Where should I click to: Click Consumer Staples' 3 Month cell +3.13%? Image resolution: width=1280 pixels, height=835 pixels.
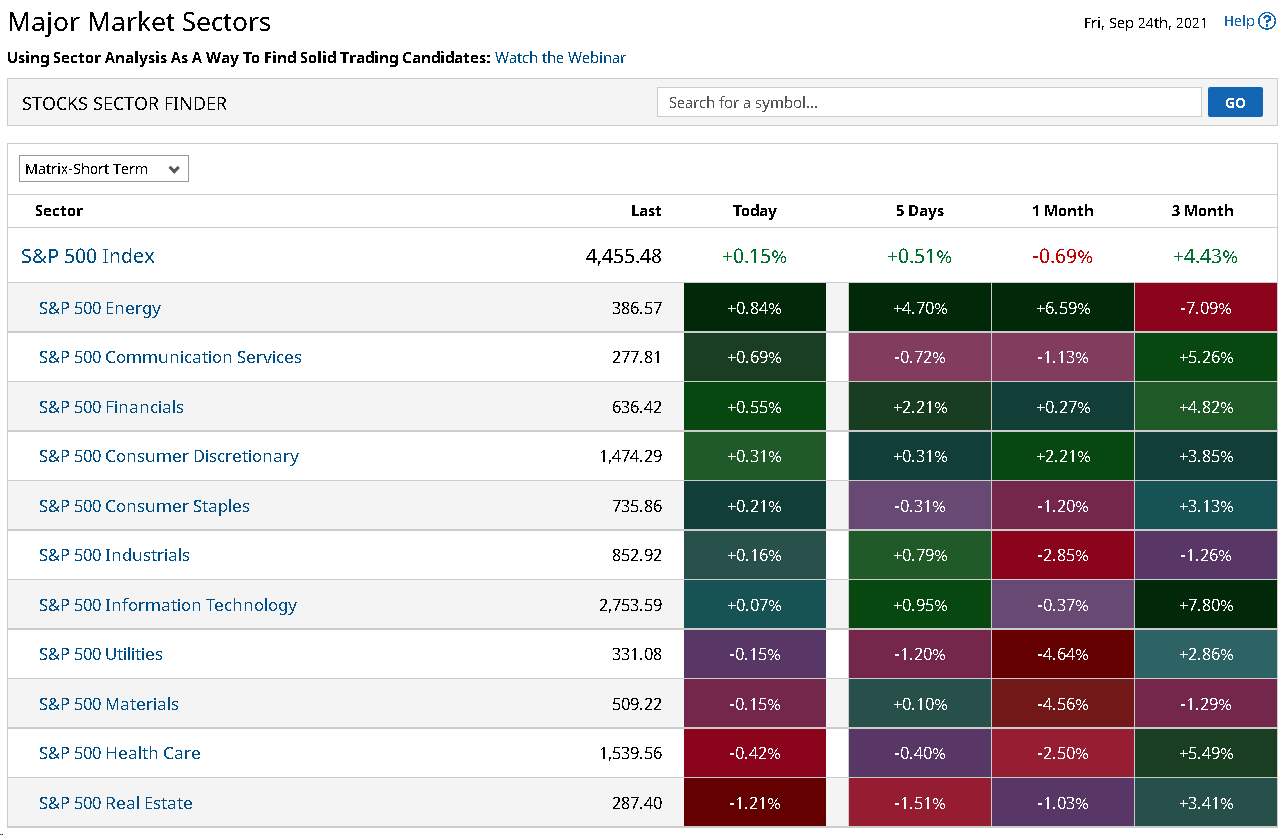(1206, 506)
